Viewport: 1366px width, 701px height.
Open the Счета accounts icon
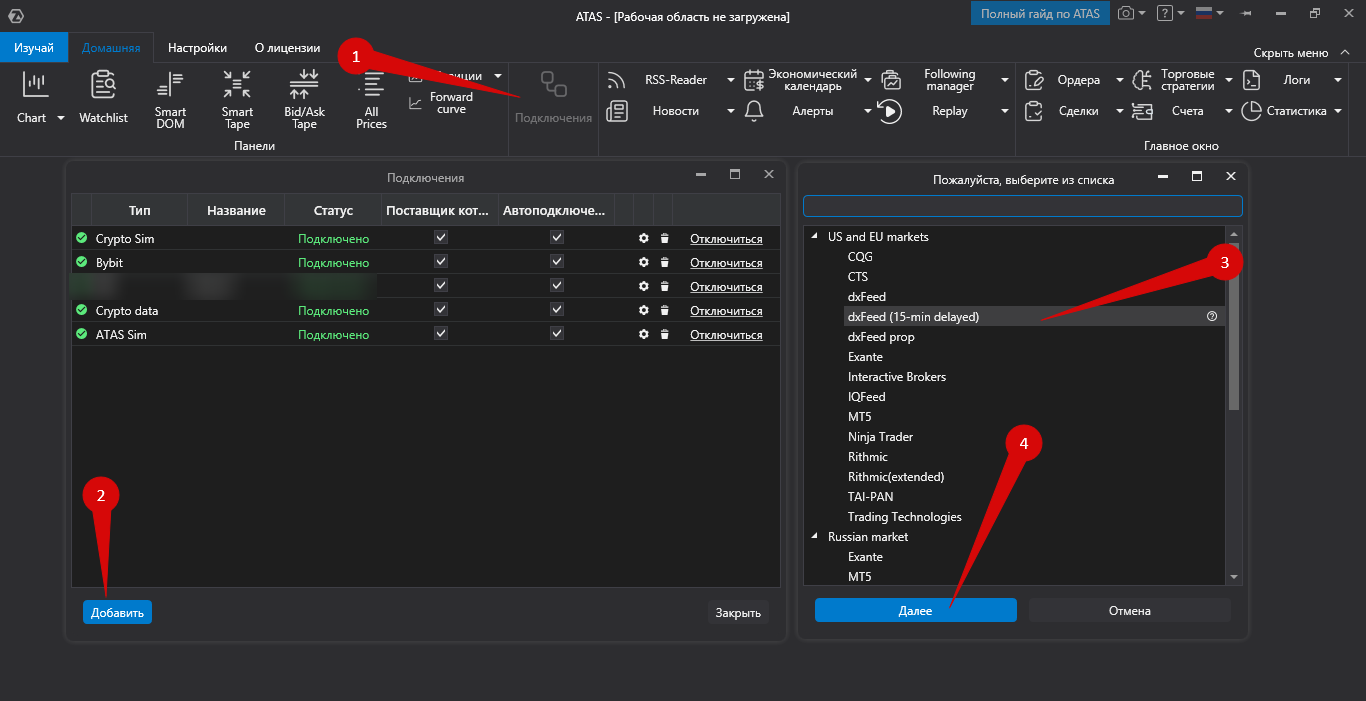click(1142, 111)
